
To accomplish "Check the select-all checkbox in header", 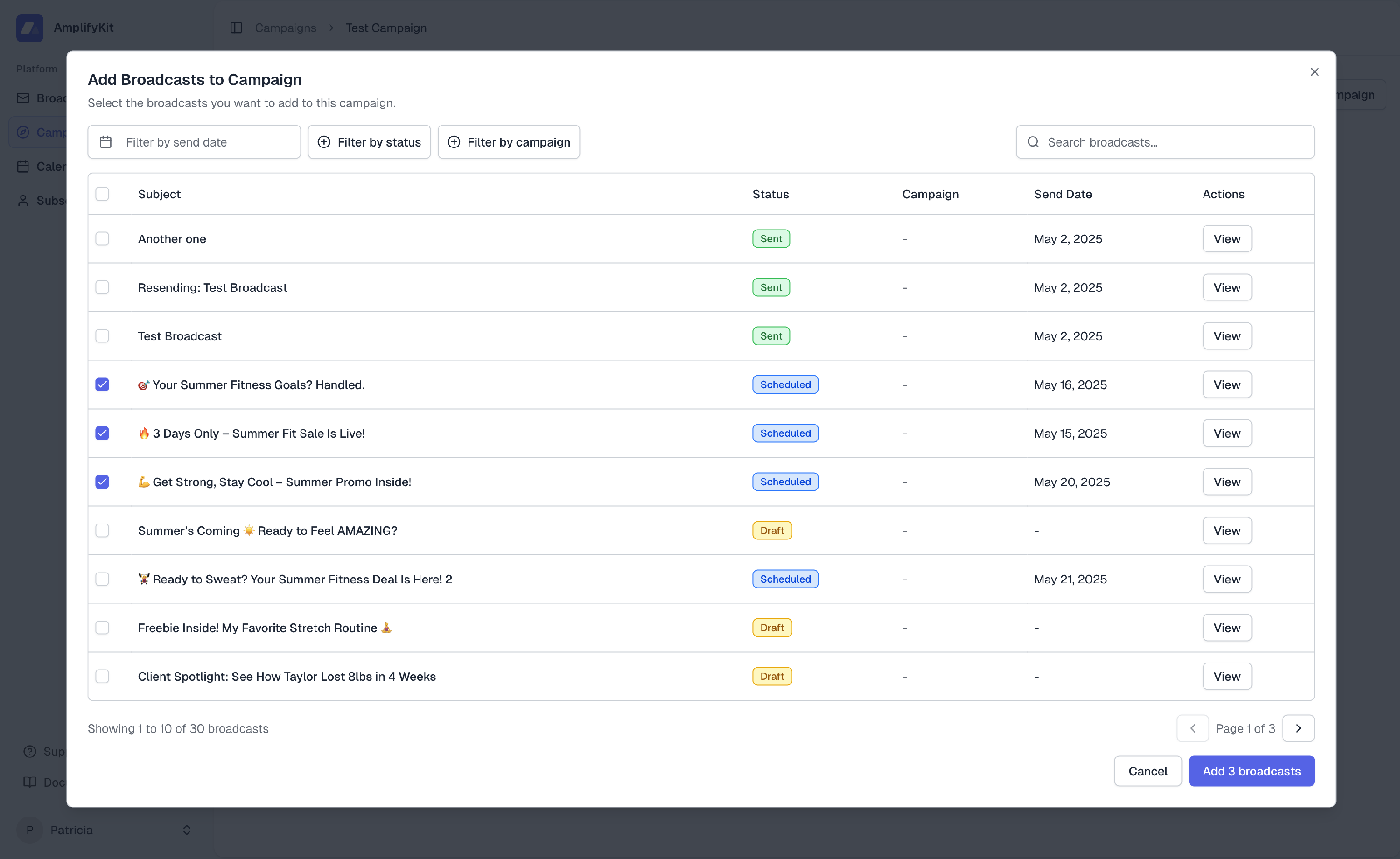I will point(102,194).
